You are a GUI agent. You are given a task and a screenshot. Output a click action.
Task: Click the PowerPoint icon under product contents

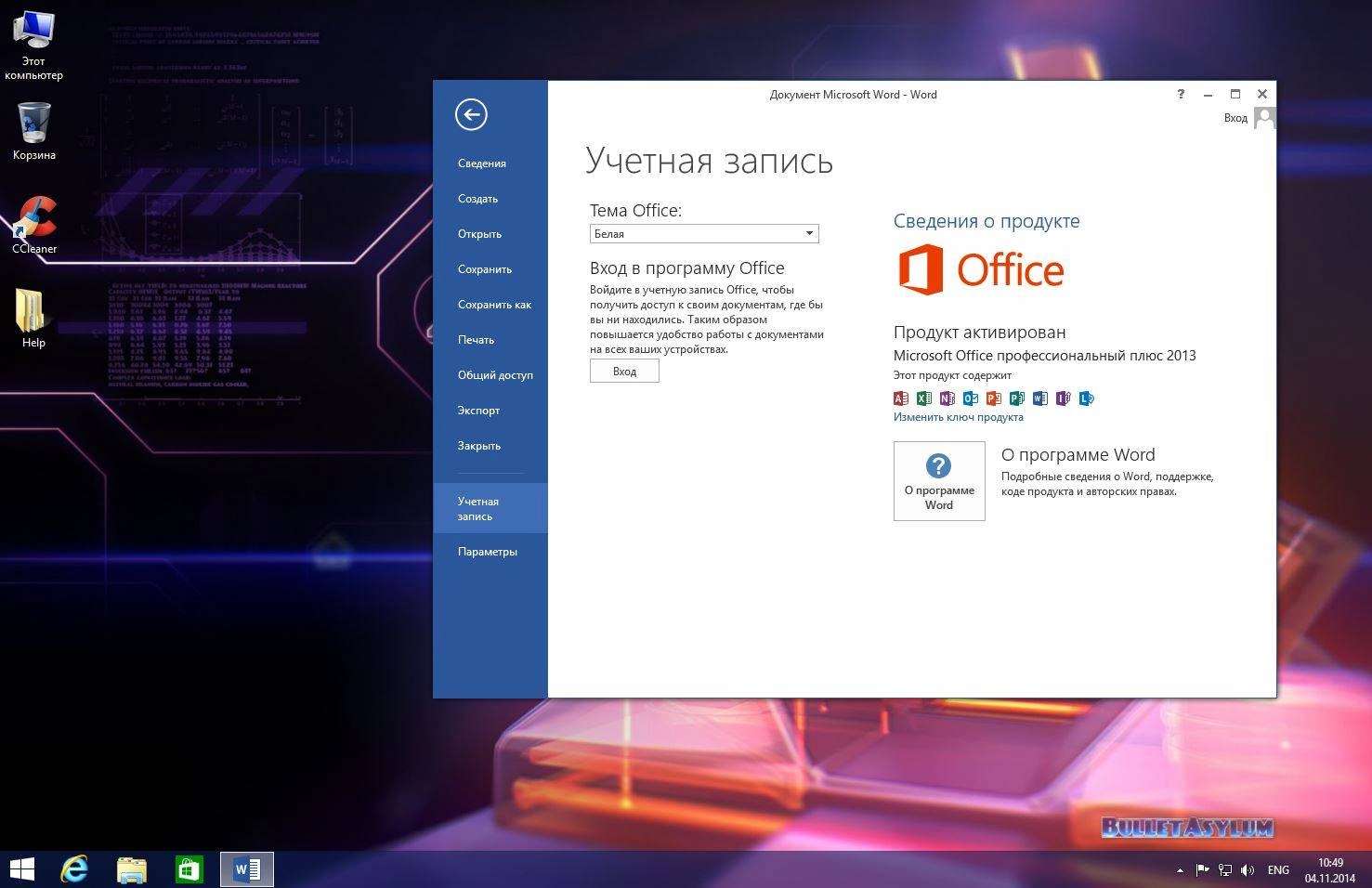click(994, 398)
